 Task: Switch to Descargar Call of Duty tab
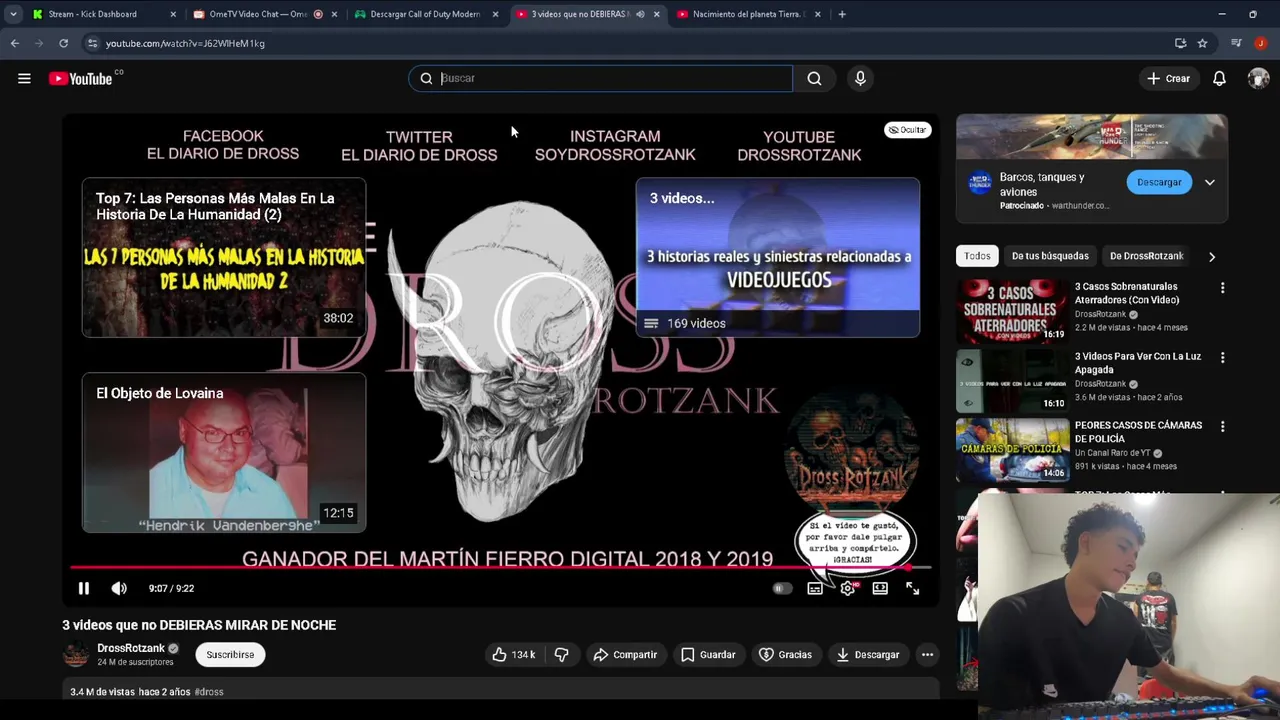pos(426,14)
